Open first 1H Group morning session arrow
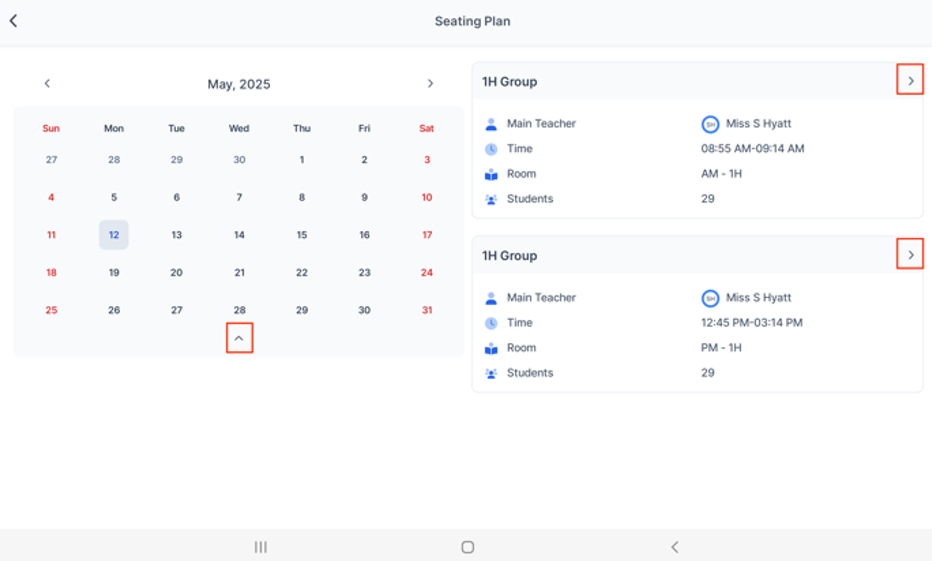This screenshot has width=932, height=561. (x=909, y=81)
